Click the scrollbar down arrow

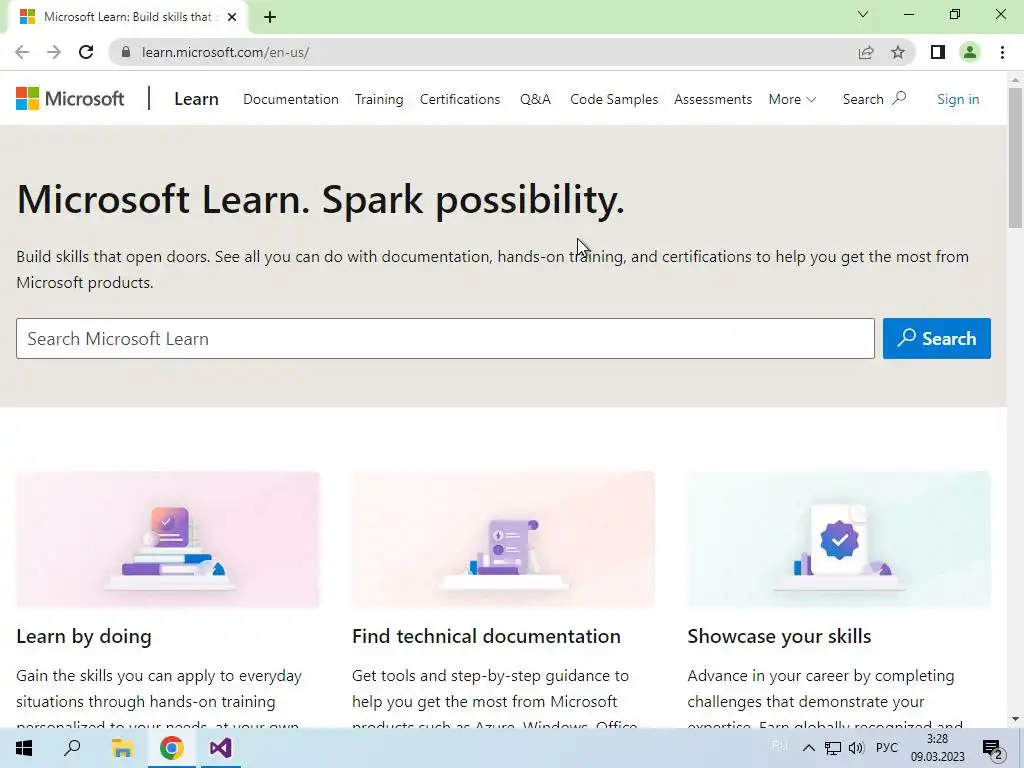click(1015, 719)
